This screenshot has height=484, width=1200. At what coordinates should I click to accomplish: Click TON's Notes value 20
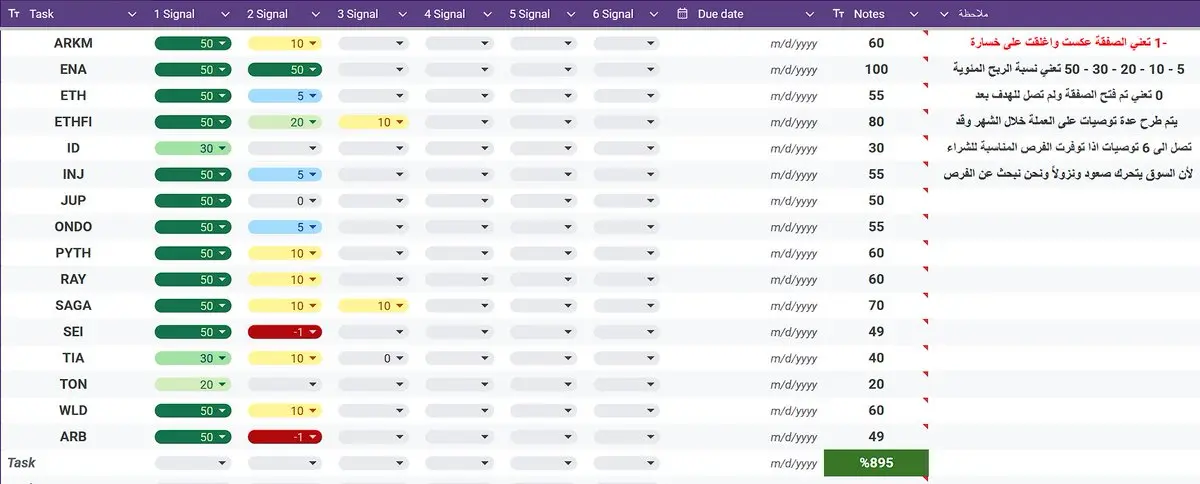(x=876, y=384)
